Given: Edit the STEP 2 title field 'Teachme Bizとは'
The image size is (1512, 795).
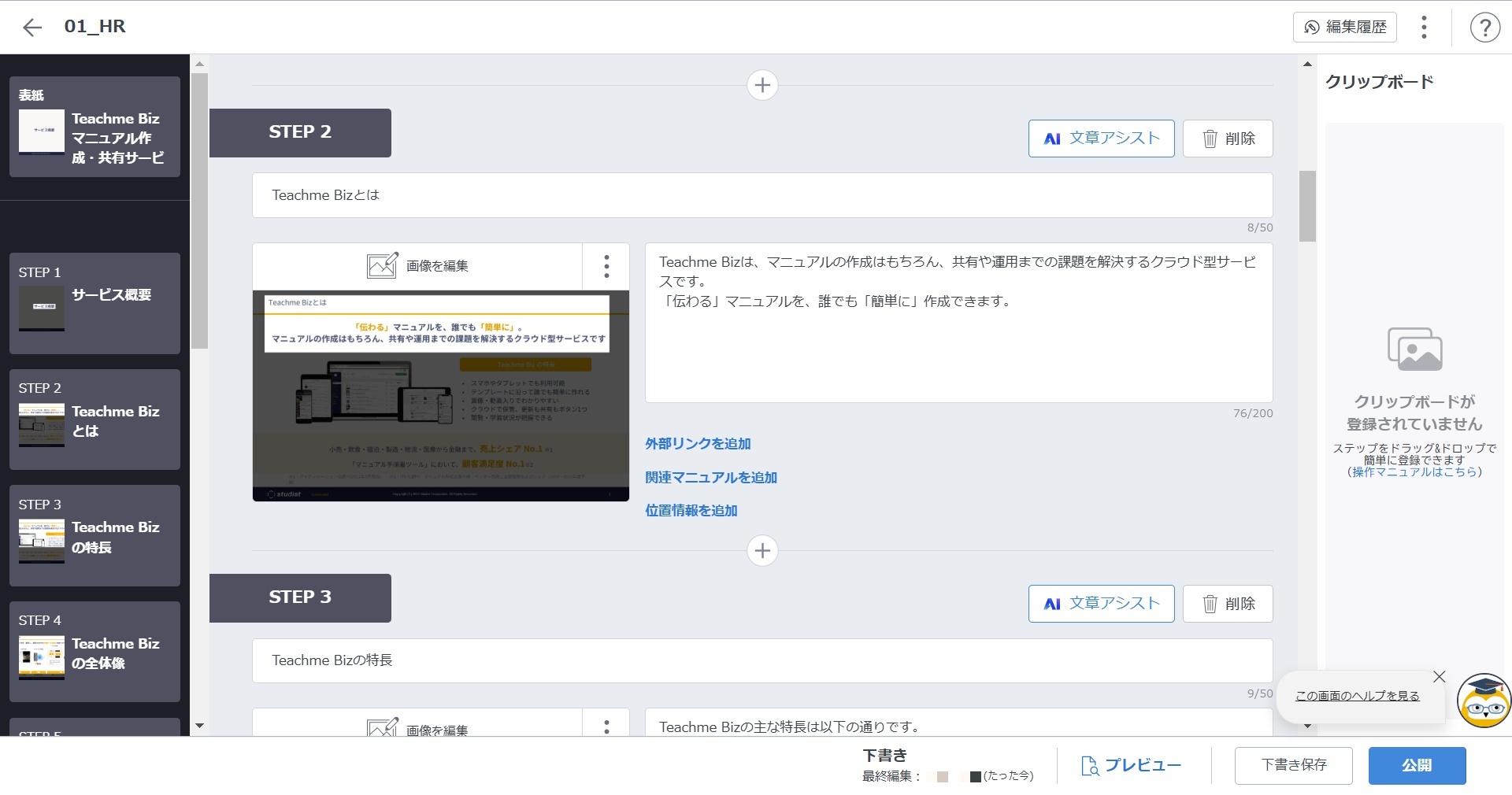Looking at the screenshot, I should [762, 195].
